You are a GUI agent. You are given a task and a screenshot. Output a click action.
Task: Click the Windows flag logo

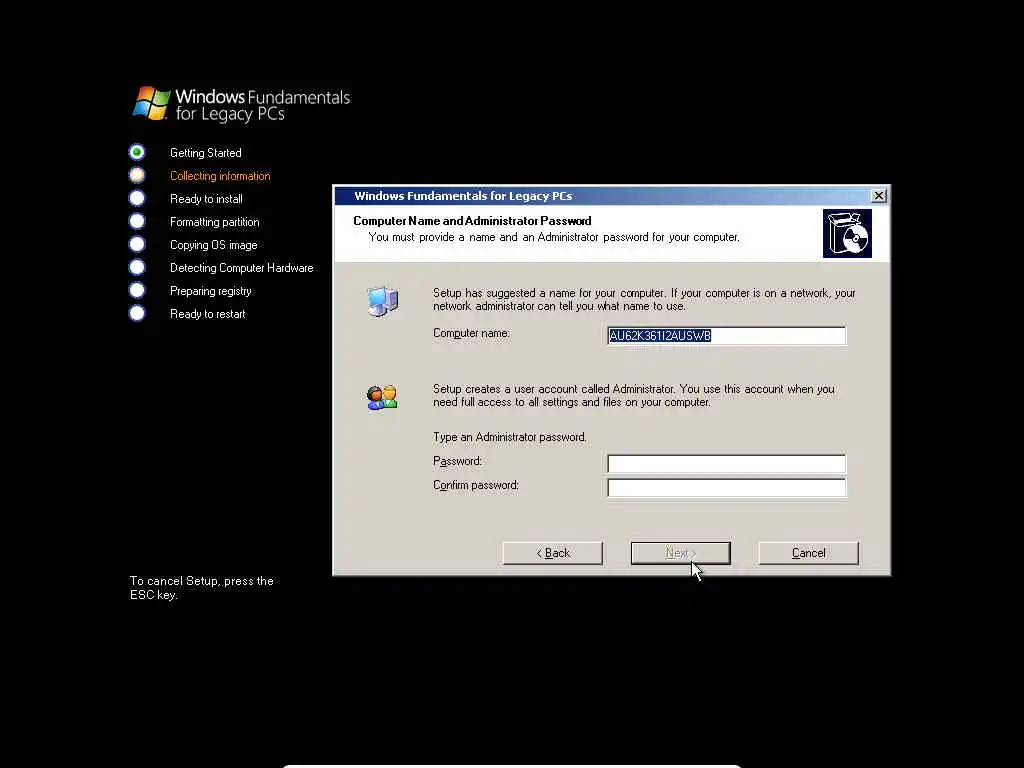[x=152, y=103]
